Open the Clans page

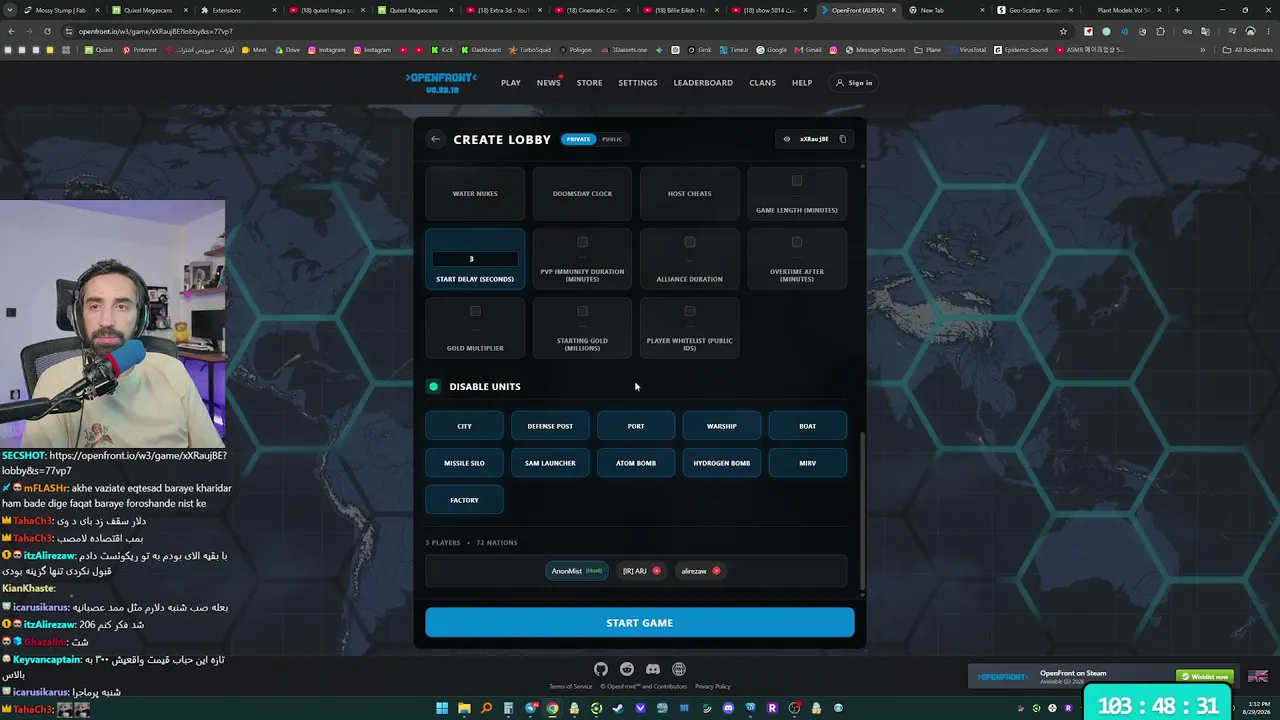[762, 83]
